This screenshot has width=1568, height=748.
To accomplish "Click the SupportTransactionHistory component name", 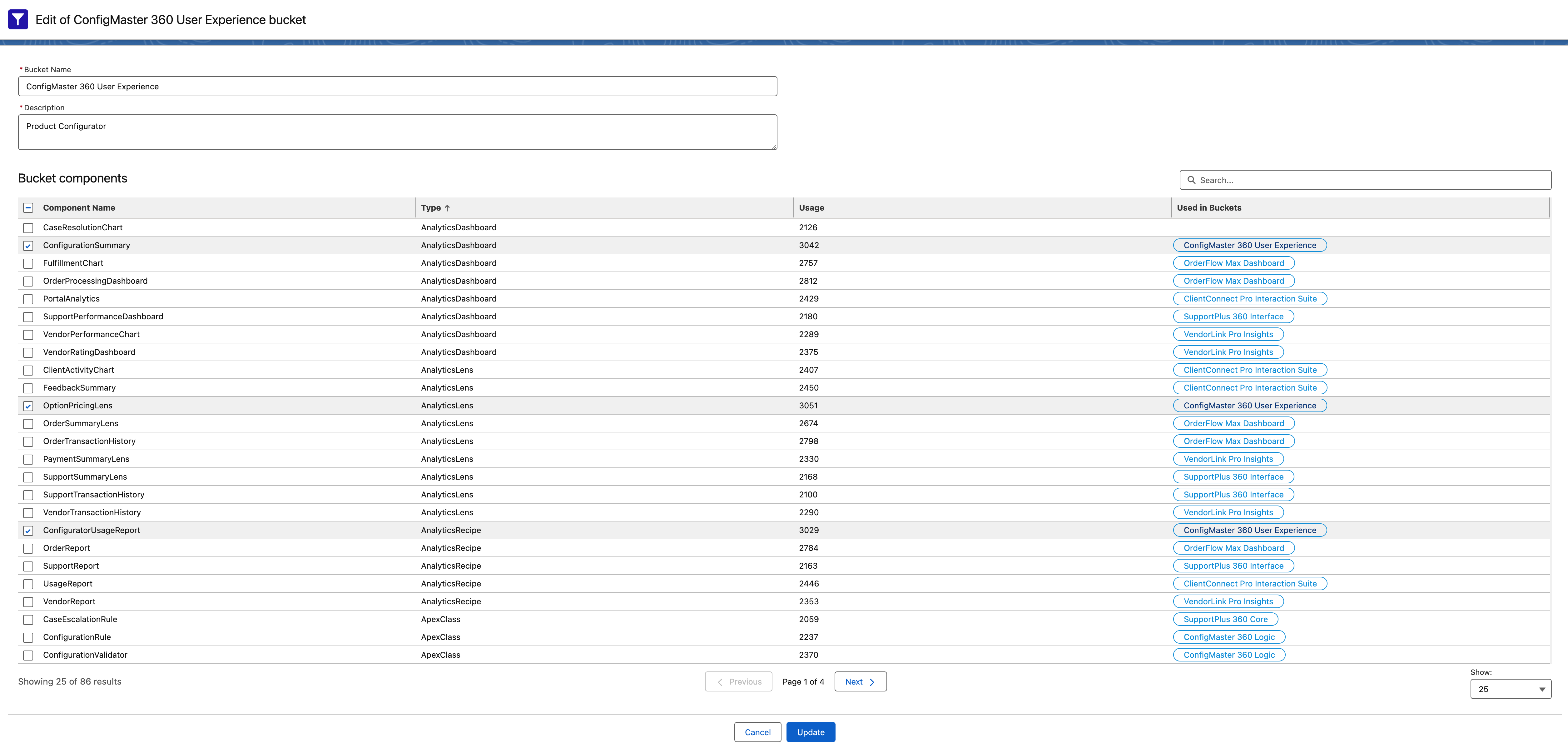I will click(94, 495).
